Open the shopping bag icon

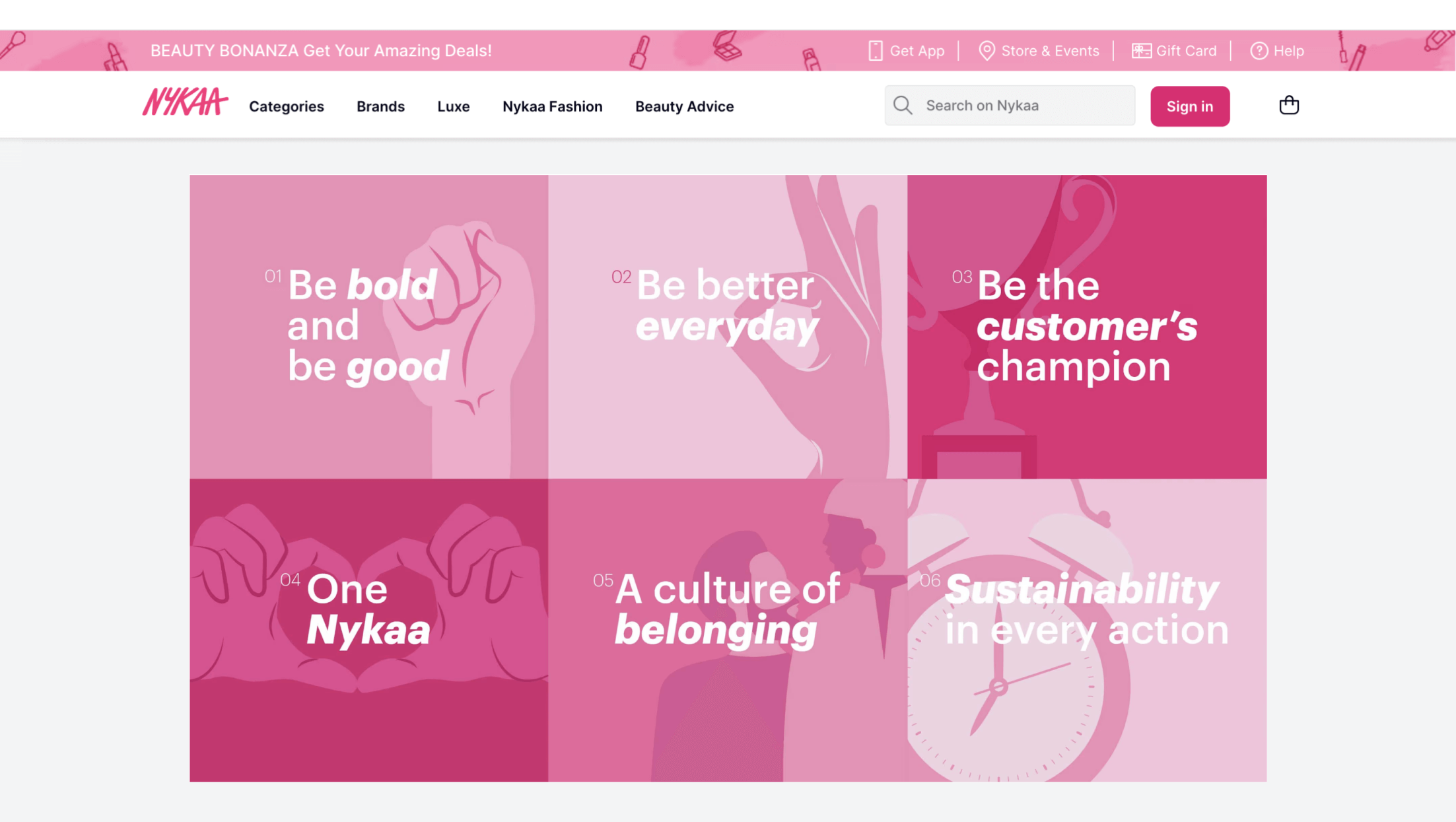pyautogui.click(x=1288, y=106)
